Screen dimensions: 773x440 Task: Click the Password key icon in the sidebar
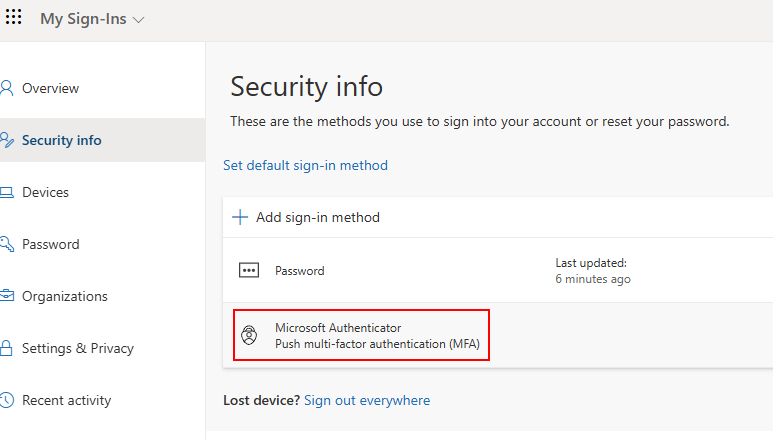coord(7,244)
